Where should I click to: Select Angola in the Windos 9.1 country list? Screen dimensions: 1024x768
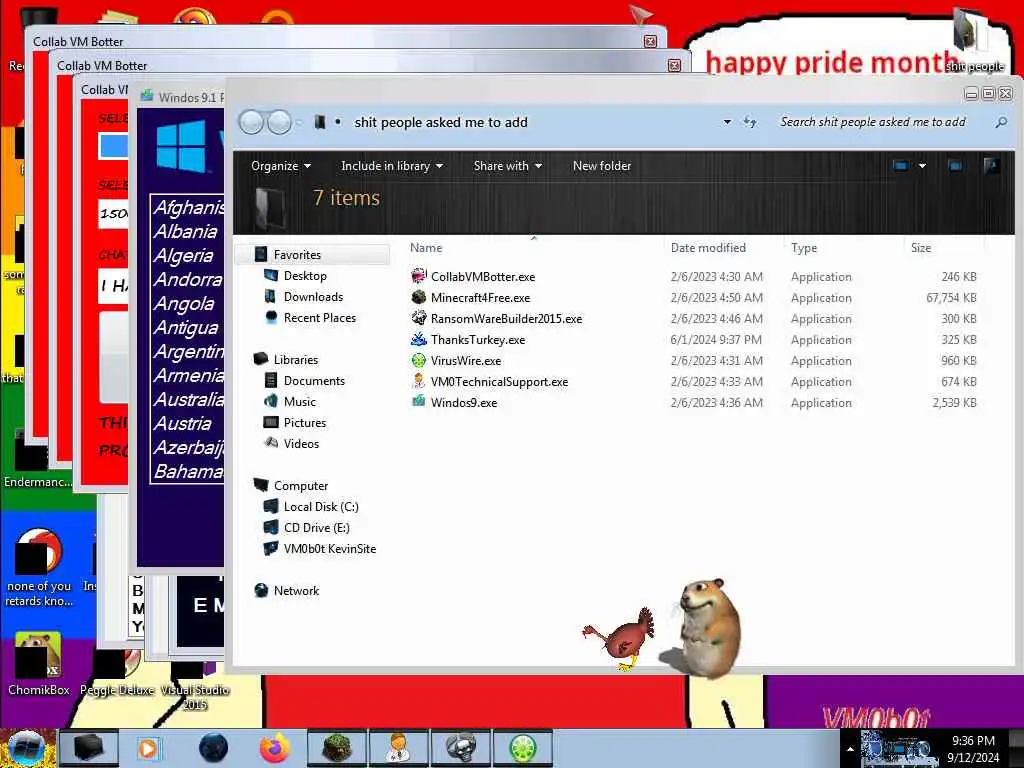pos(184,304)
